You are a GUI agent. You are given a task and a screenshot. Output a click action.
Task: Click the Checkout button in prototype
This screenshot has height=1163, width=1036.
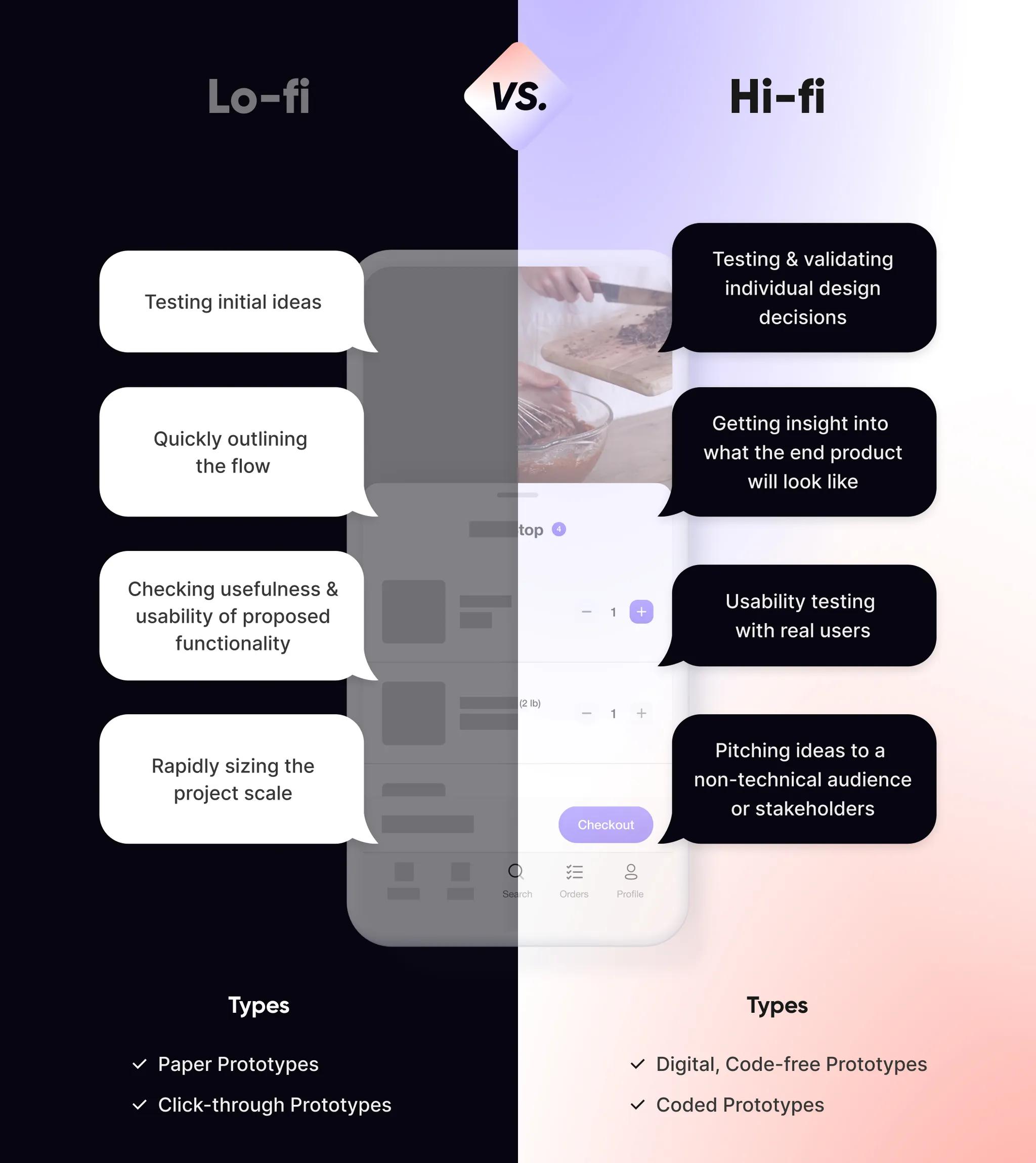606,824
